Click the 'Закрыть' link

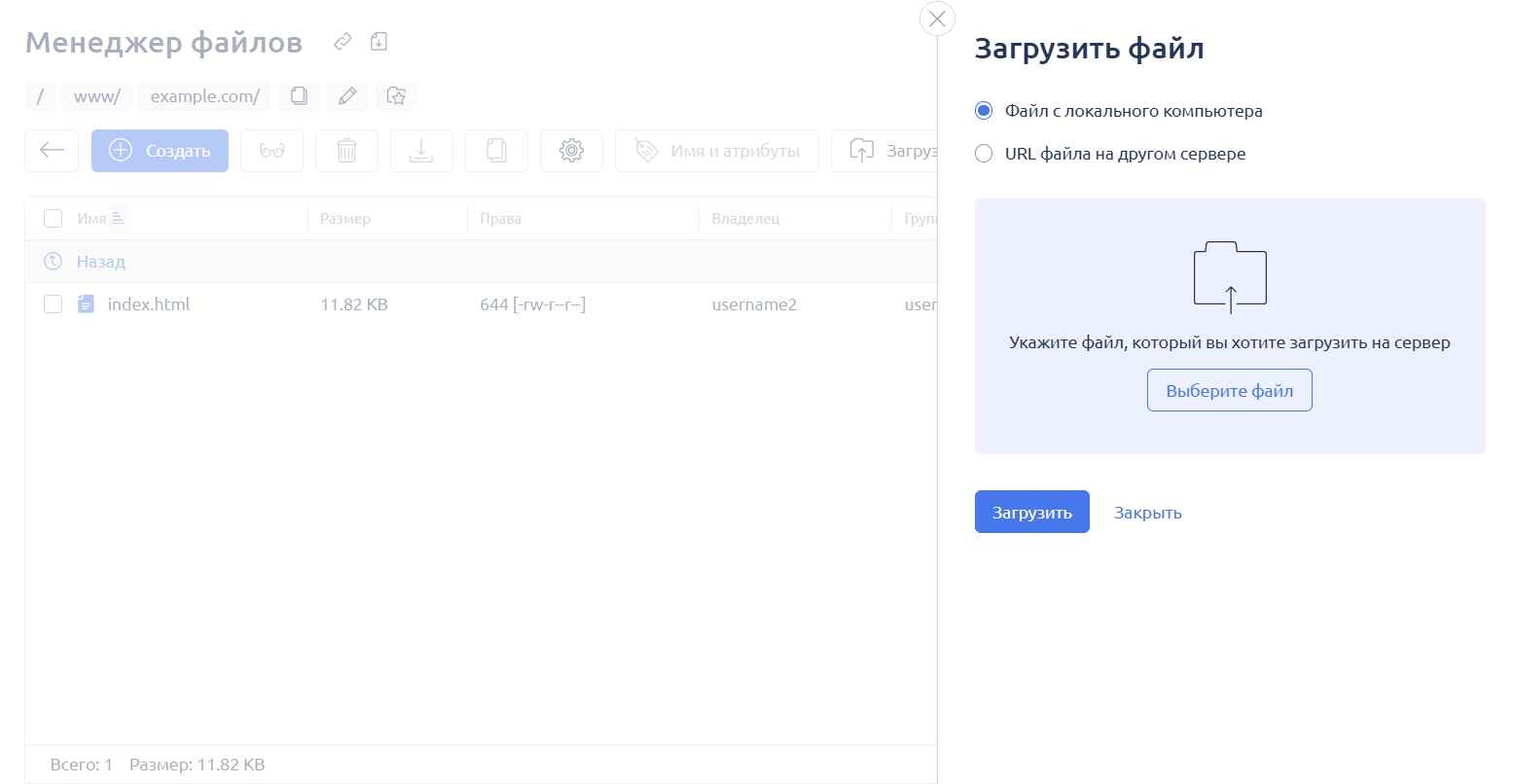tap(1147, 513)
